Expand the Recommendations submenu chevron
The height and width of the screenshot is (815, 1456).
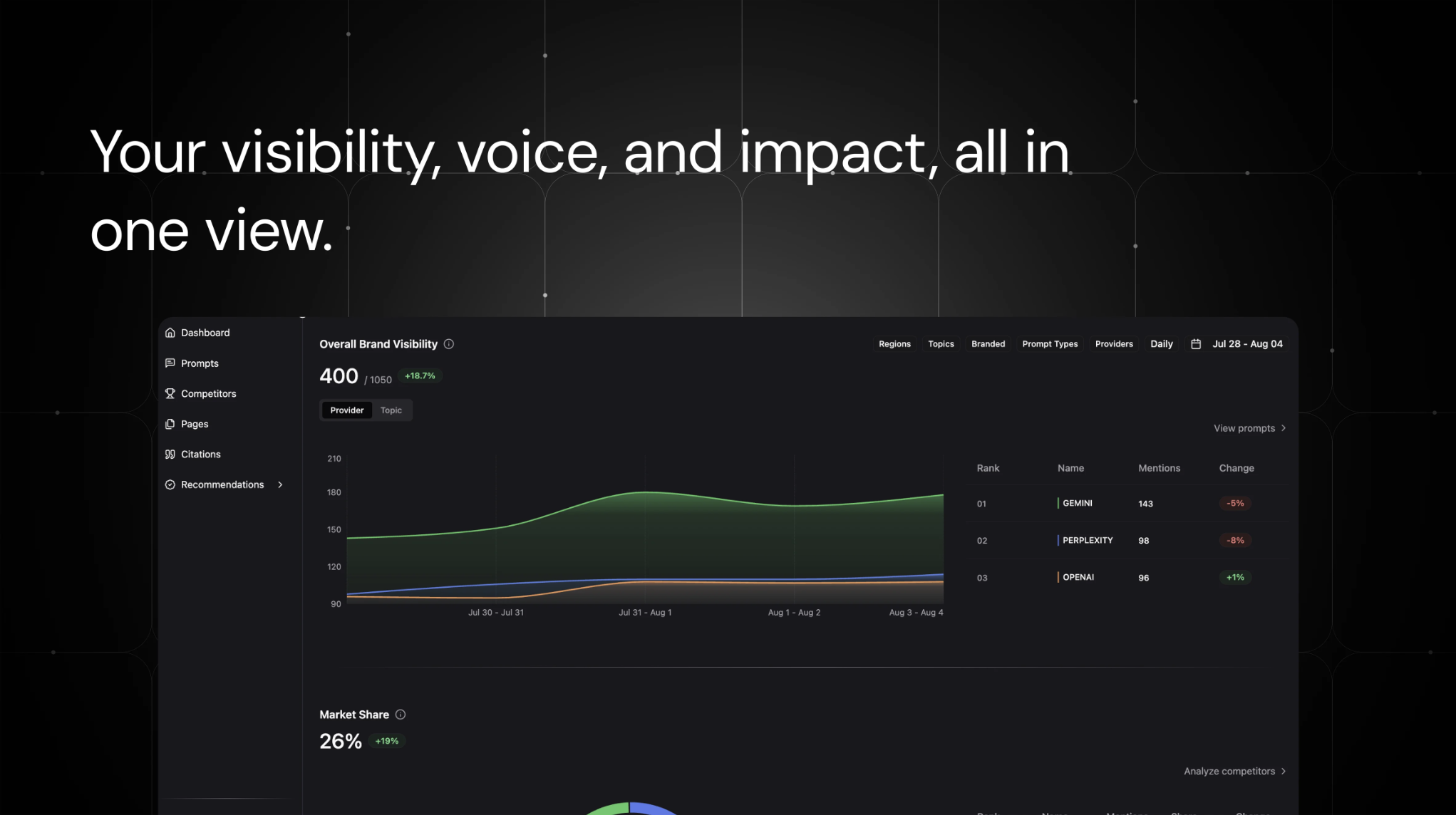280,485
